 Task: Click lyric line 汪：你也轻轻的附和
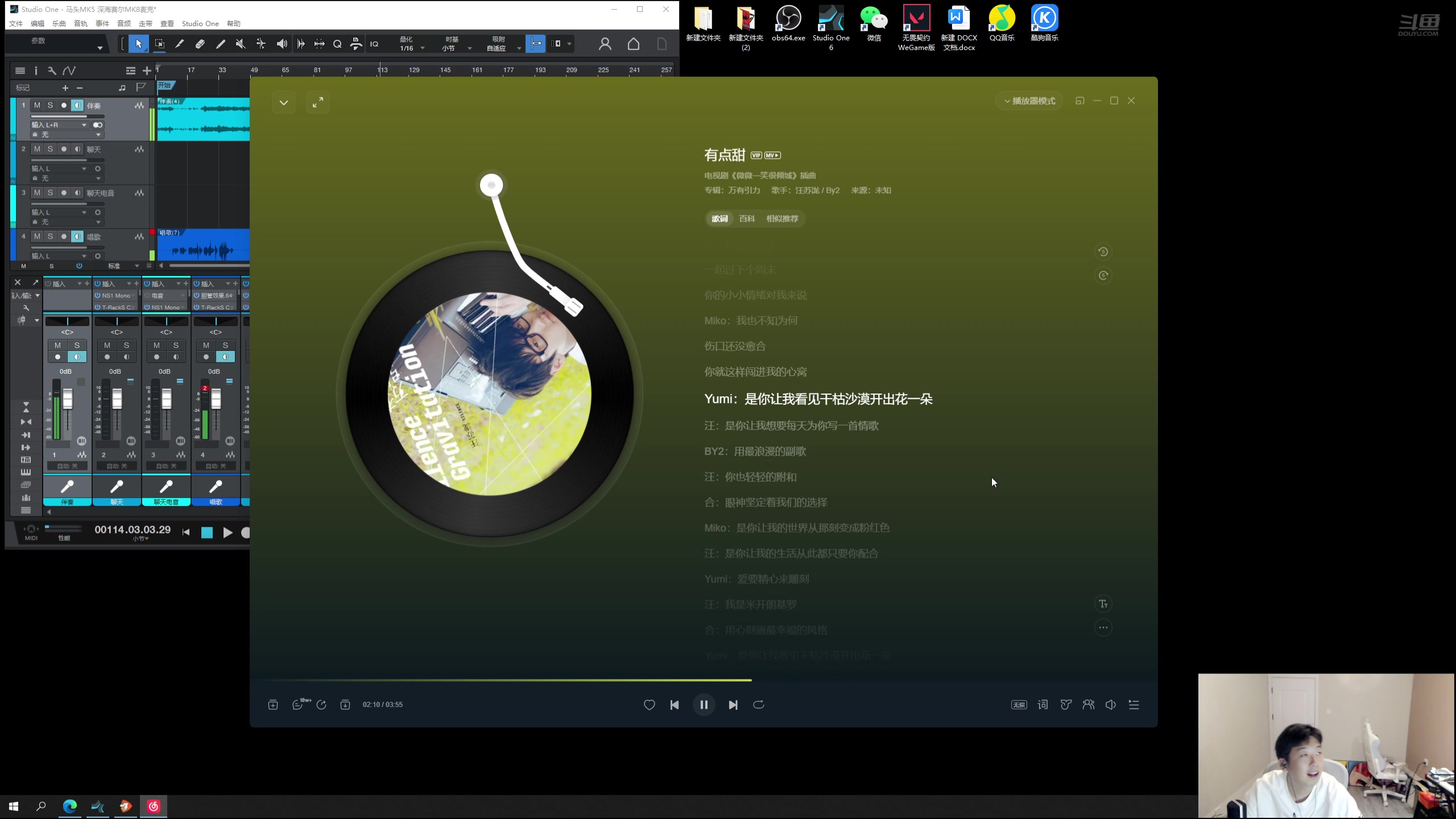pyautogui.click(x=750, y=477)
